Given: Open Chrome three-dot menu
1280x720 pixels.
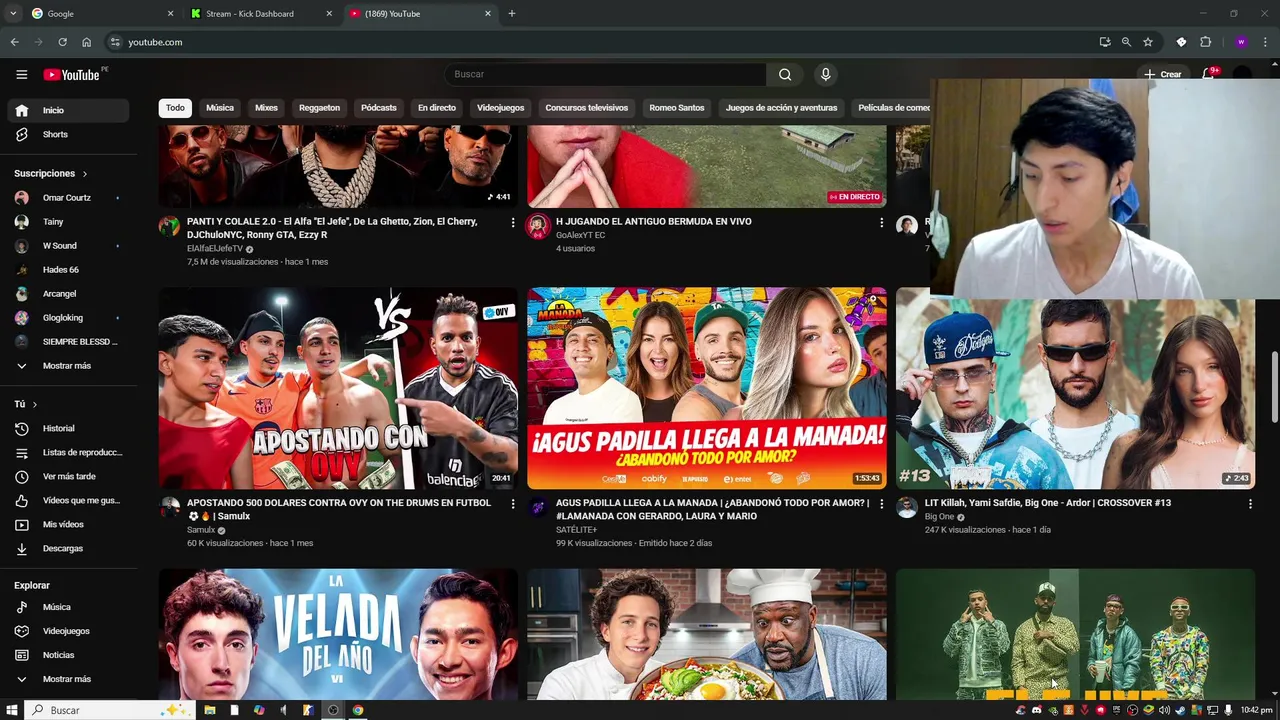Looking at the screenshot, I should coord(1266,42).
